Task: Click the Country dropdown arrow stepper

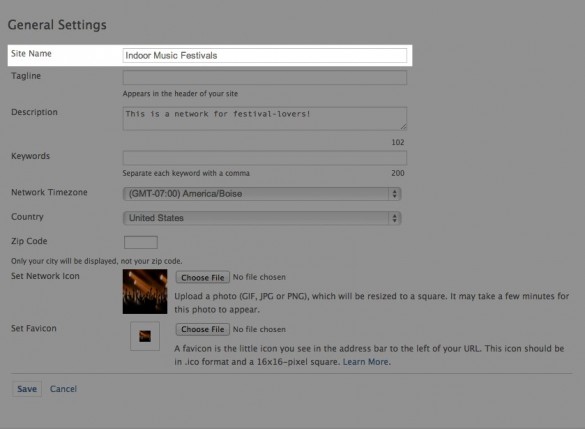Action: [x=394, y=218]
